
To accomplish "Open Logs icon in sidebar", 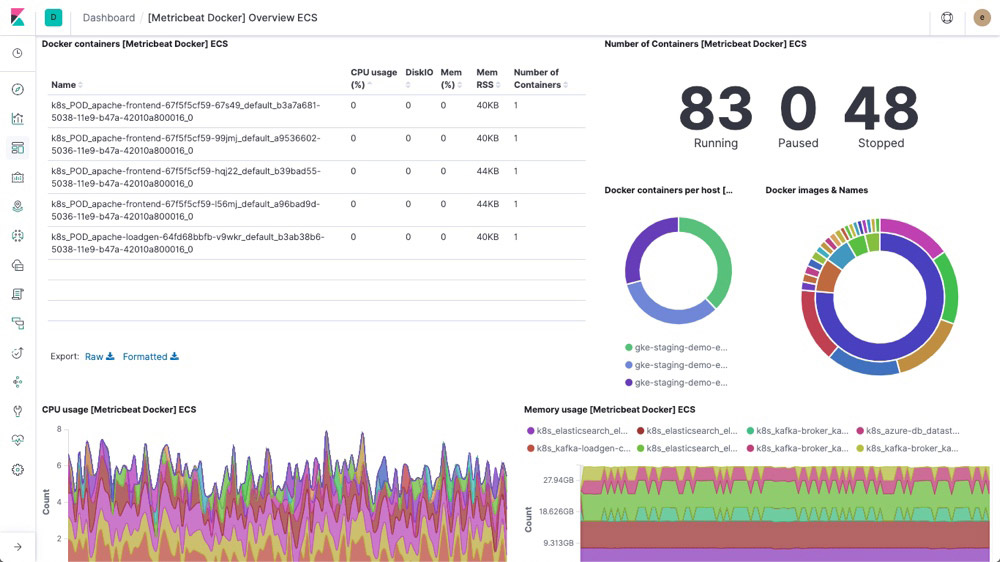I will point(18,294).
